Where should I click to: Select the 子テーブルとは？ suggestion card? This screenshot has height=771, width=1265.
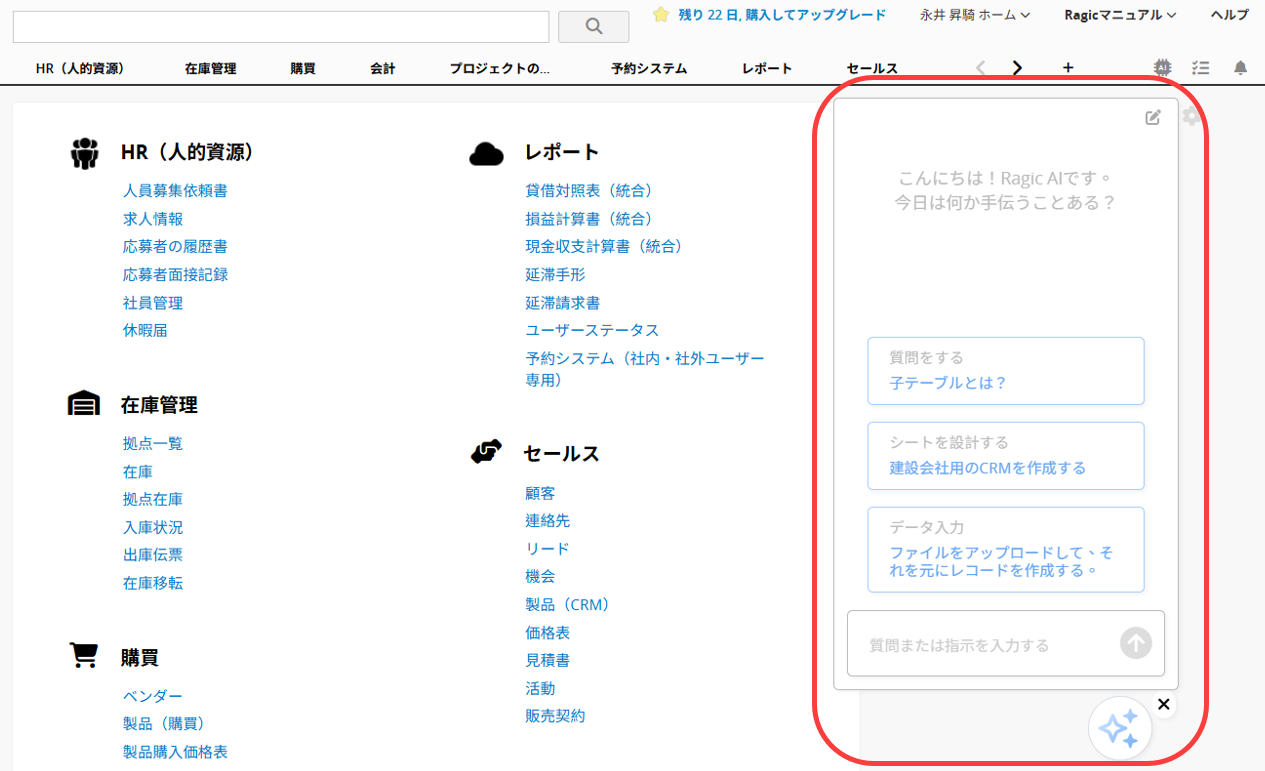click(1006, 371)
